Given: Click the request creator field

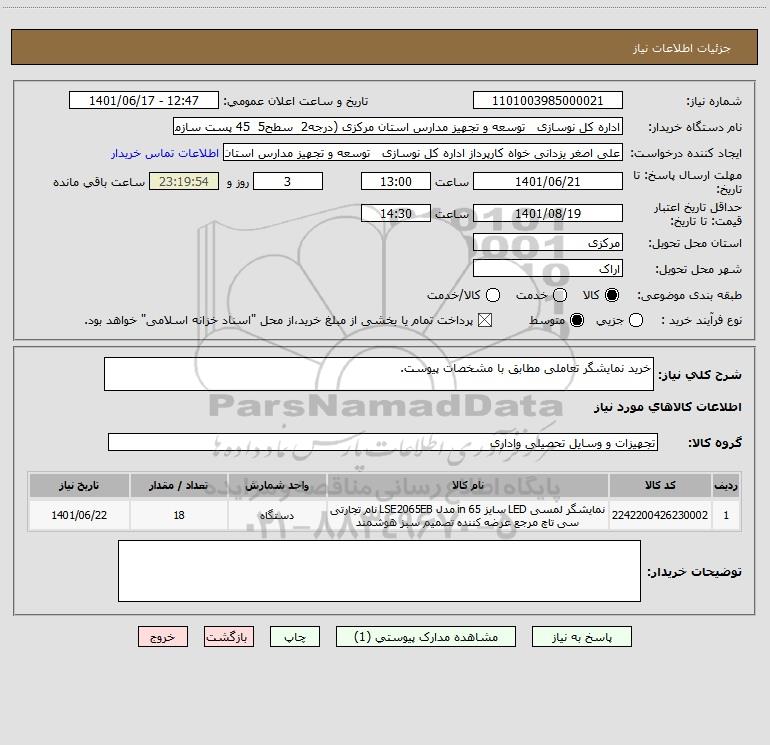Looking at the screenshot, I should point(423,153).
